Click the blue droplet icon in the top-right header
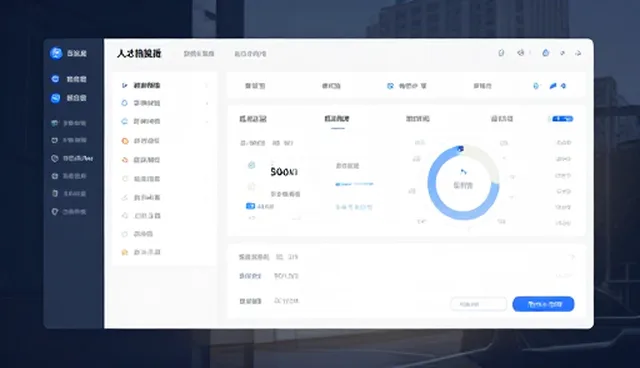This screenshot has height=368, width=640. tap(545, 53)
